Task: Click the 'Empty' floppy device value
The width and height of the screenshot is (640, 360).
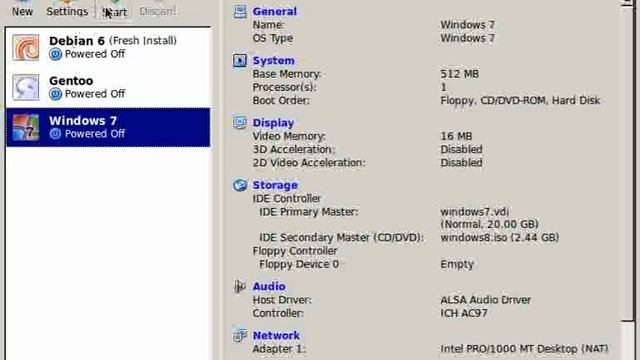Action: 457,264
